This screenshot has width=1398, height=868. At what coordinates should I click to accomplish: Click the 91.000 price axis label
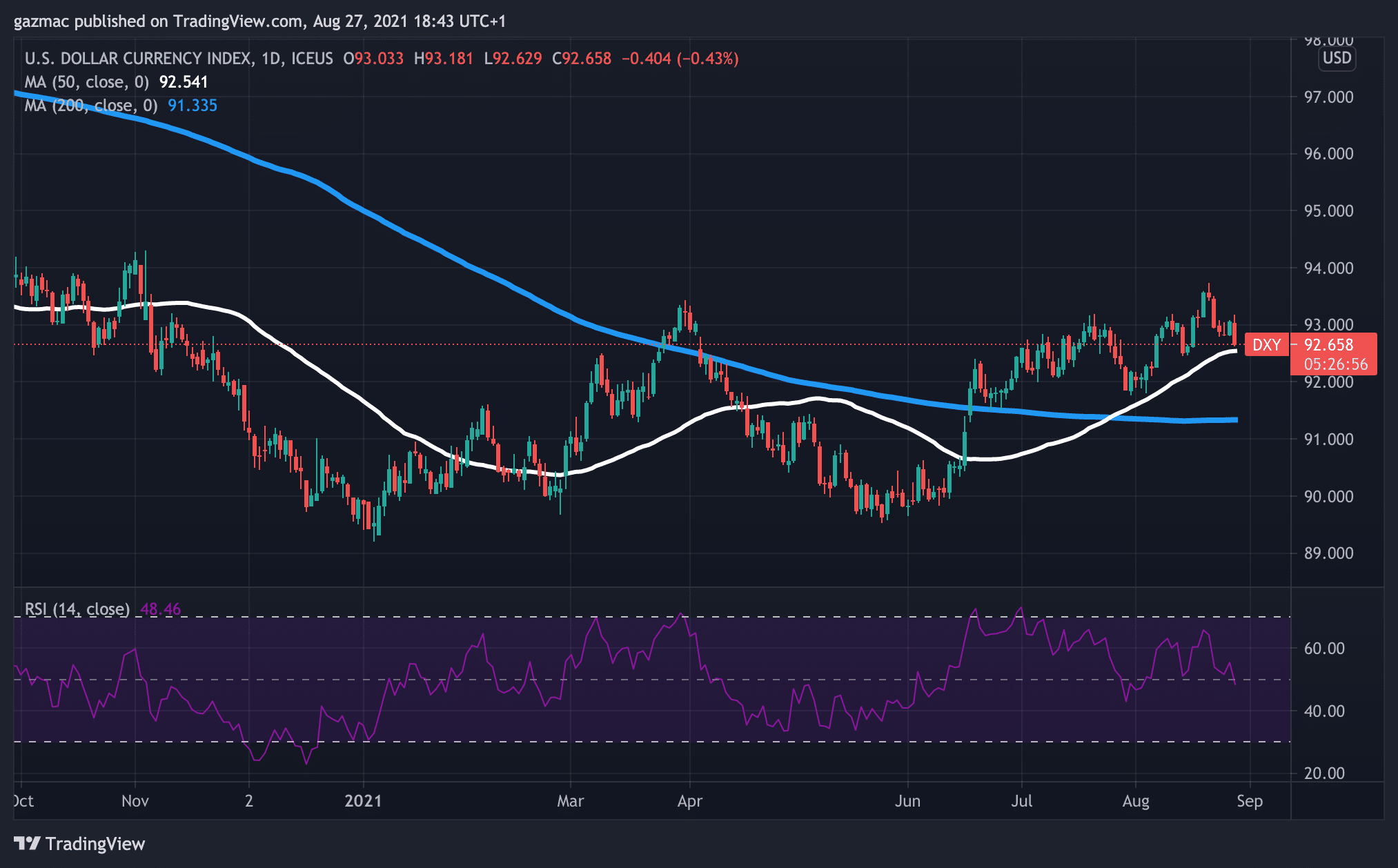click(1328, 440)
